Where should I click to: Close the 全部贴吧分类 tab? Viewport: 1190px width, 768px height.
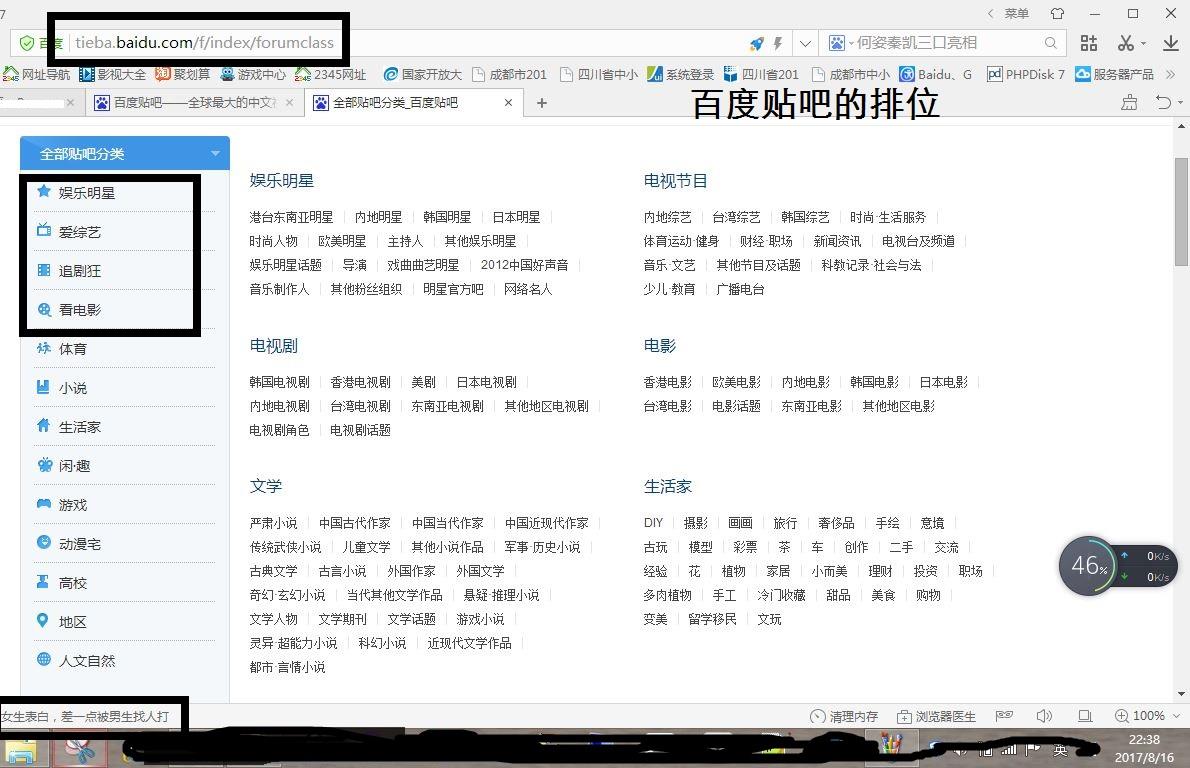click(x=508, y=102)
